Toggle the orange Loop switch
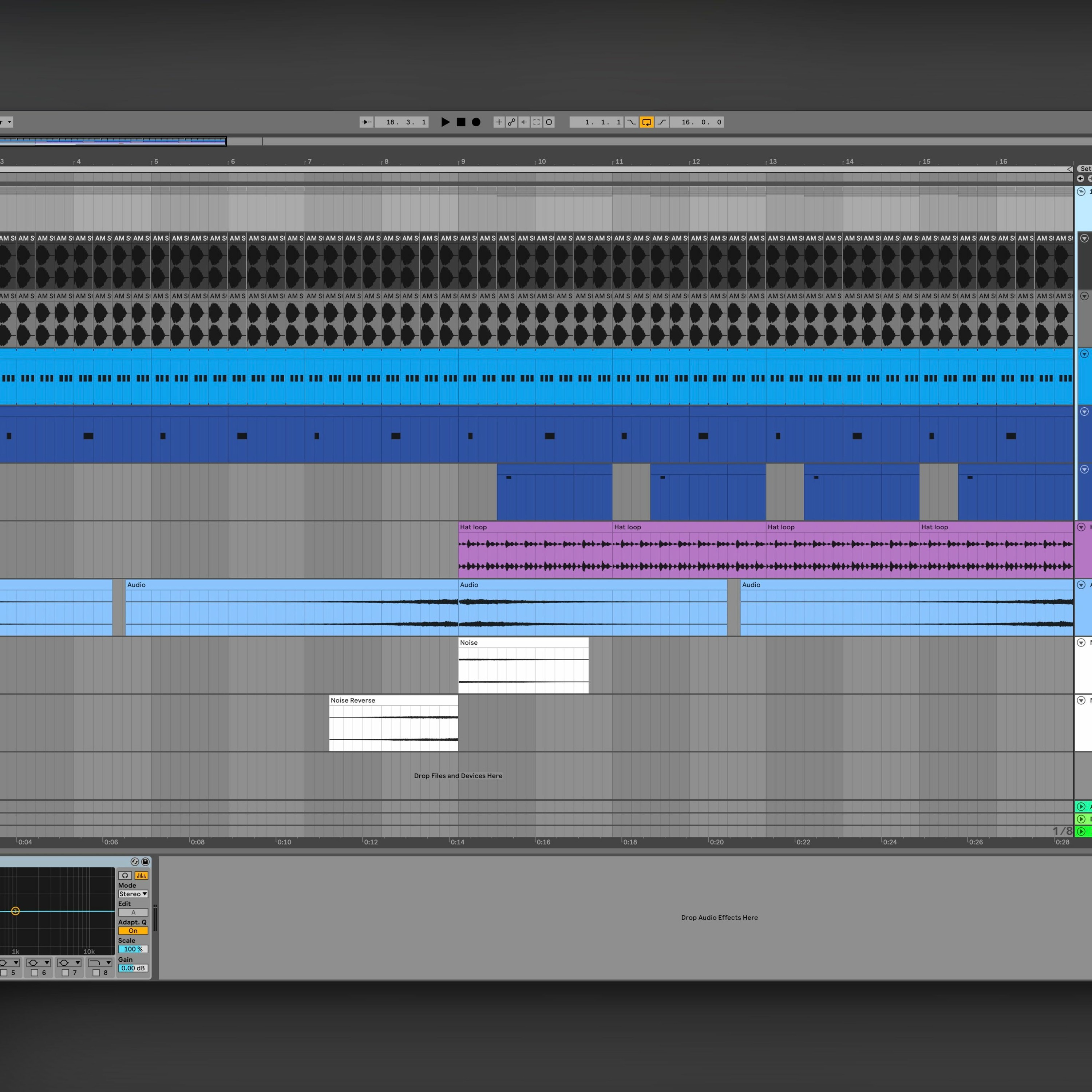Image resolution: width=1092 pixels, height=1092 pixels. pyautogui.click(x=646, y=122)
